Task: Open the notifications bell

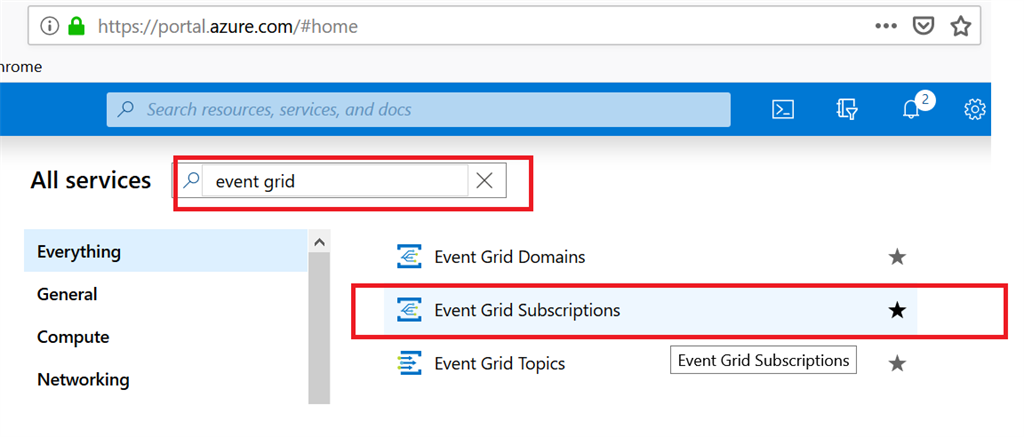Action: (910, 110)
